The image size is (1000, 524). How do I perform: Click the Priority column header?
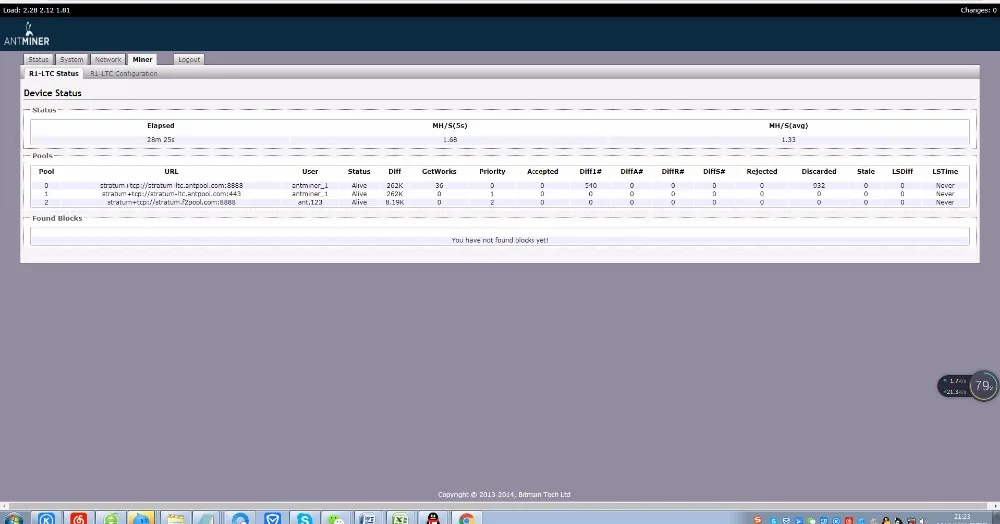coord(492,171)
